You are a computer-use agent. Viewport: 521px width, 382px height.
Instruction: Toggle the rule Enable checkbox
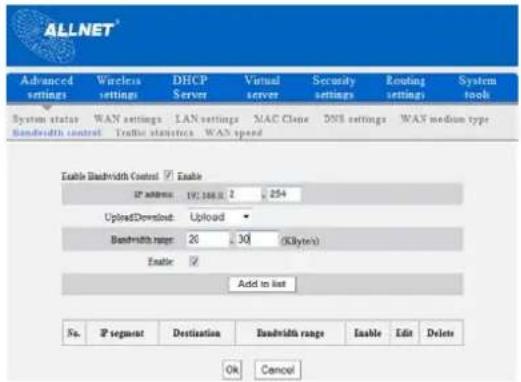point(194,261)
